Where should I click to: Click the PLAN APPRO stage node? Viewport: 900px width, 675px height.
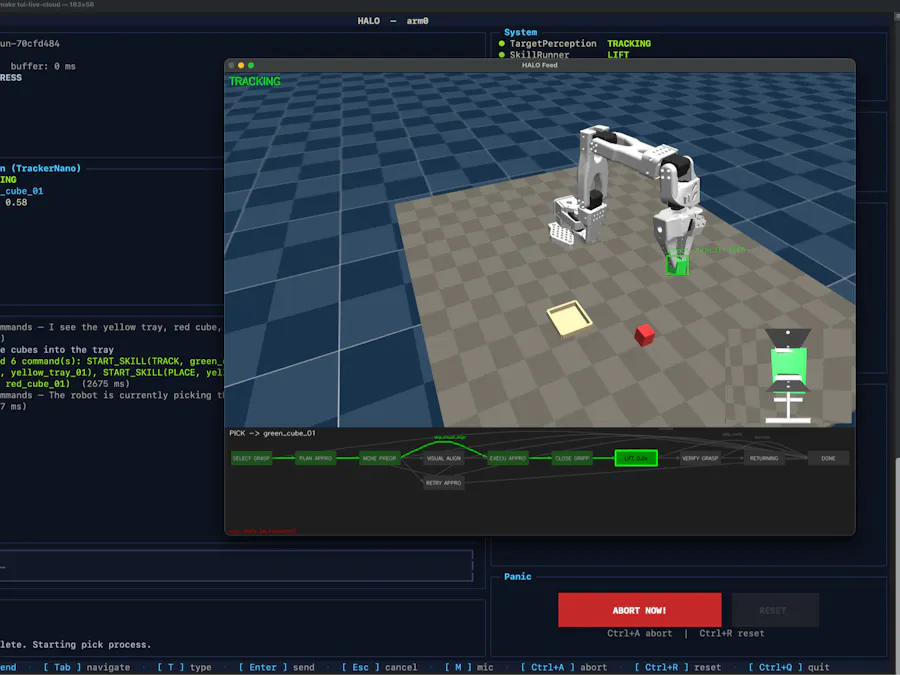(315, 457)
